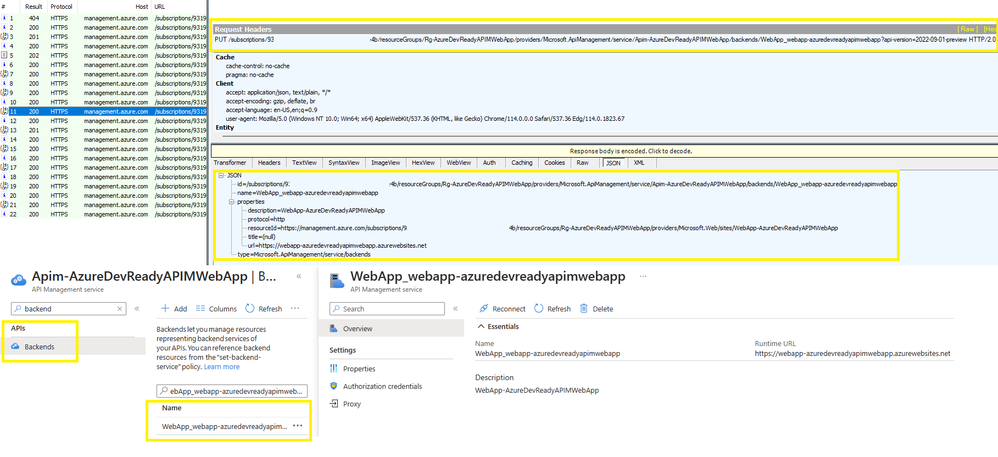Open the Auth tab
The image size is (998, 457).
[489, 163]
